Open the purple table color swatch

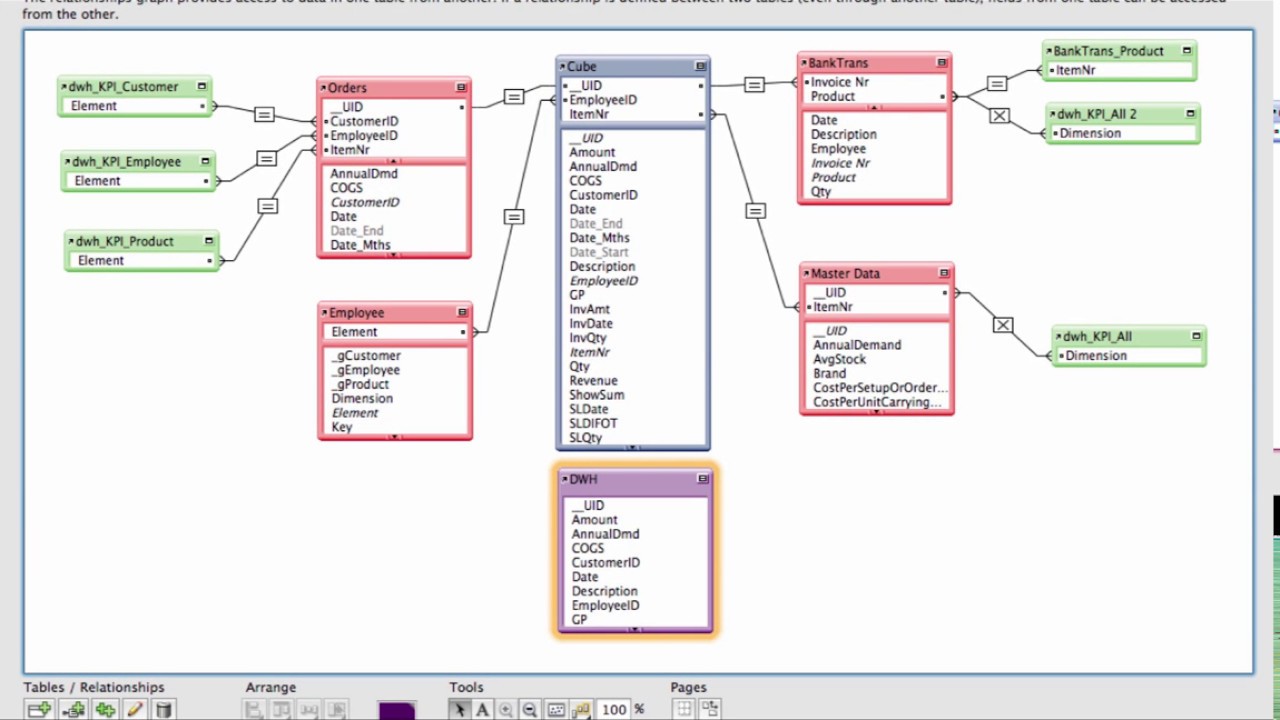pos(397,711)
